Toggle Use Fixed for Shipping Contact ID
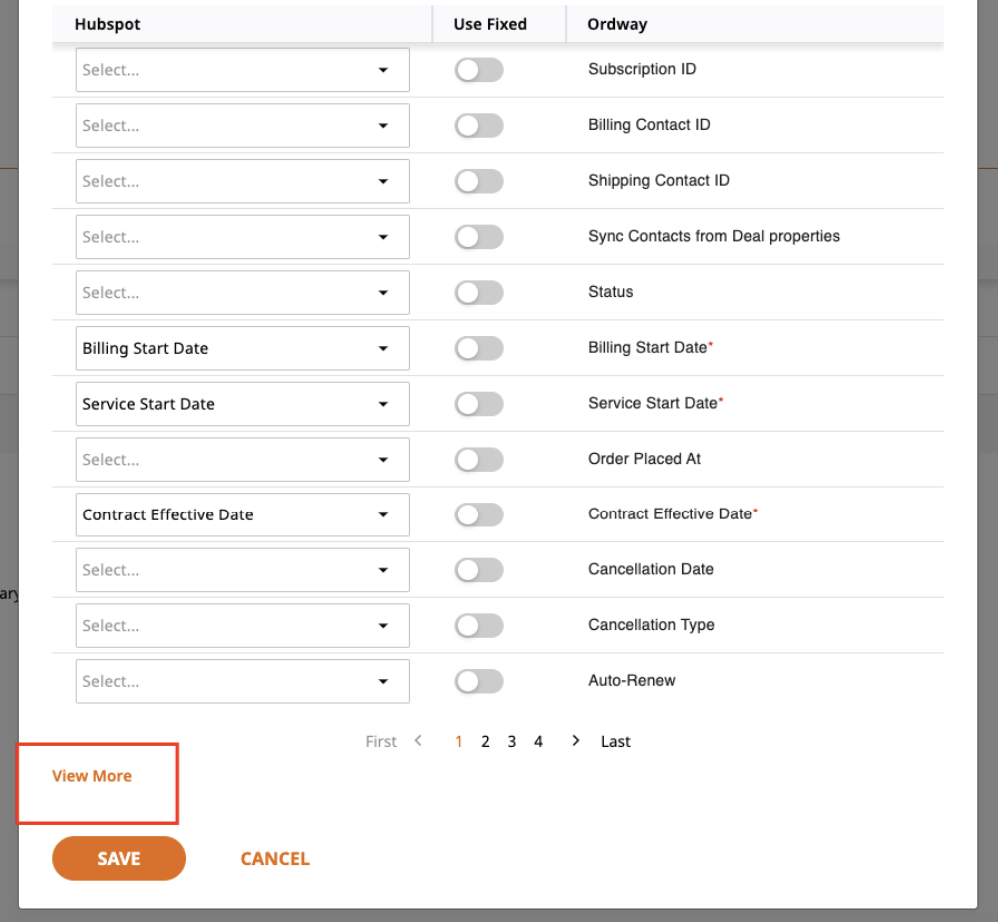 point(479,181)
